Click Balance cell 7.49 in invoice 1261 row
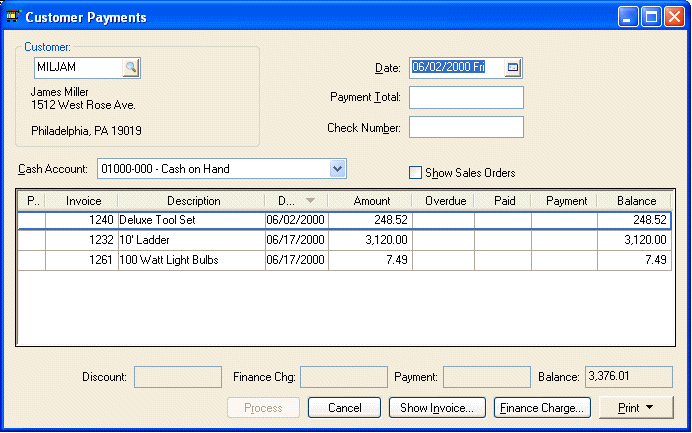 [634, 260]
